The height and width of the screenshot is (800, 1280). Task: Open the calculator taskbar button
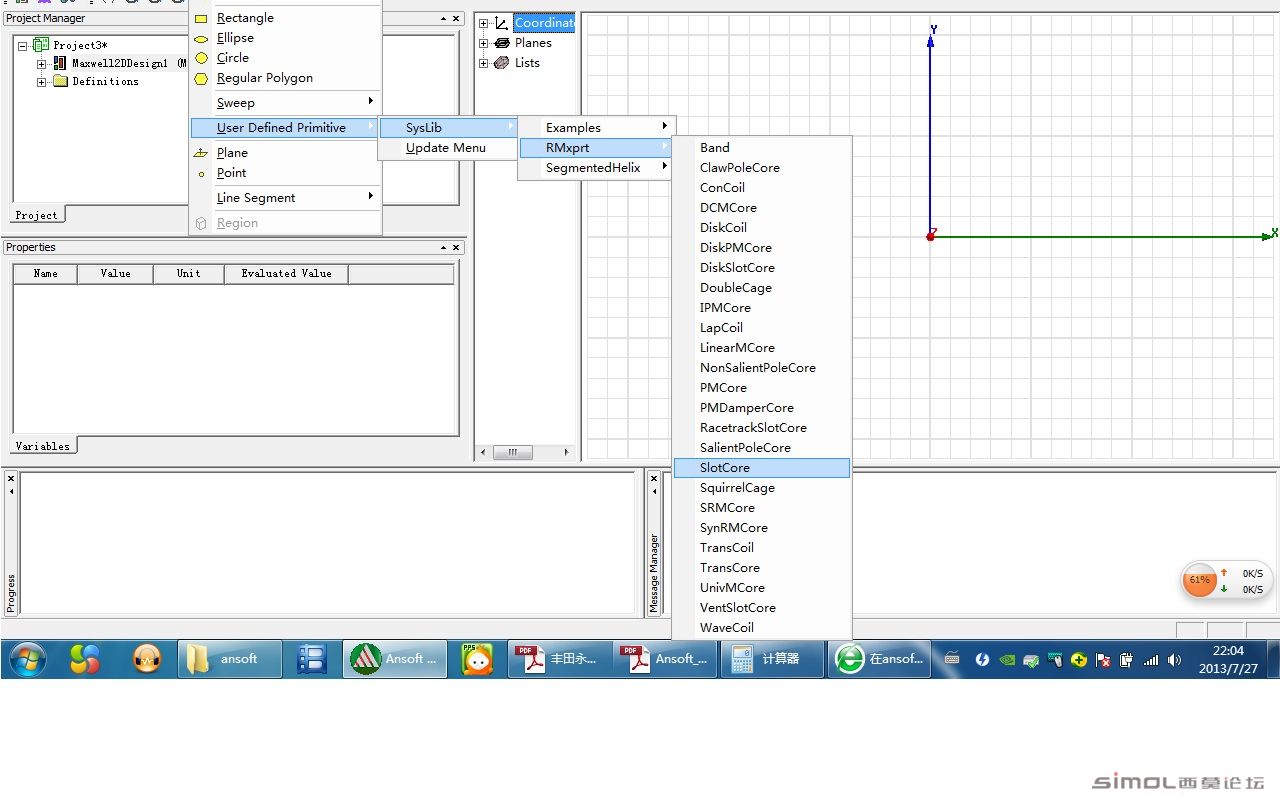[770, 659]
